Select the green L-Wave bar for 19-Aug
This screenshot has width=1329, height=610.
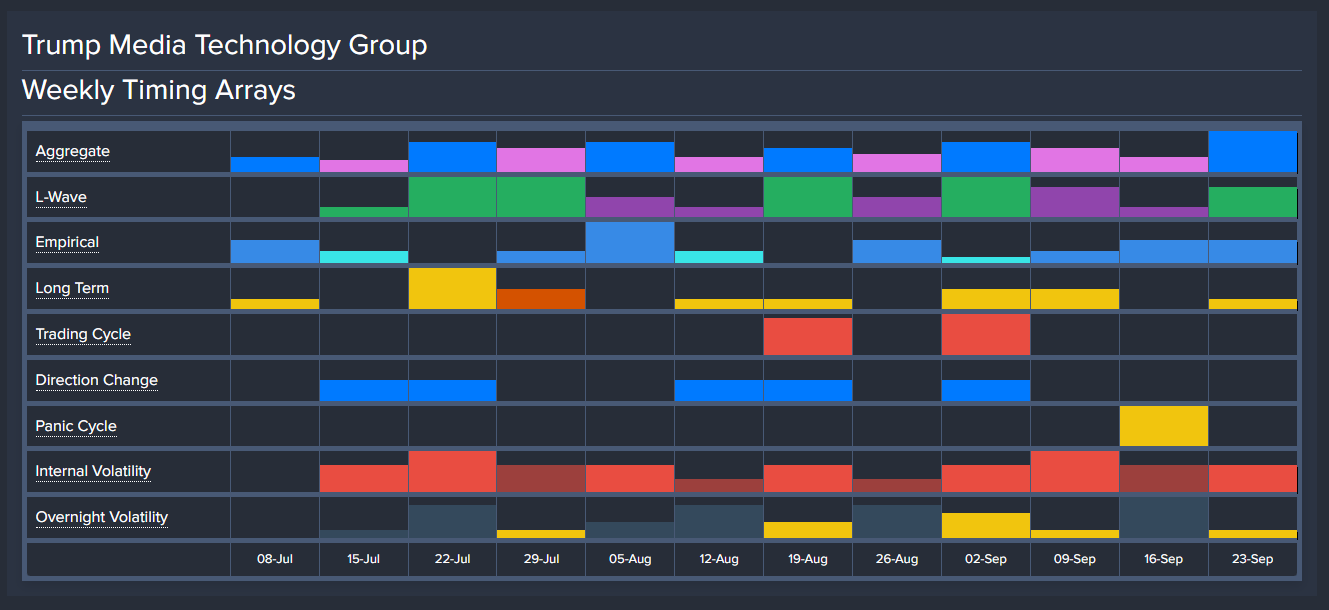tap(808, 198)
